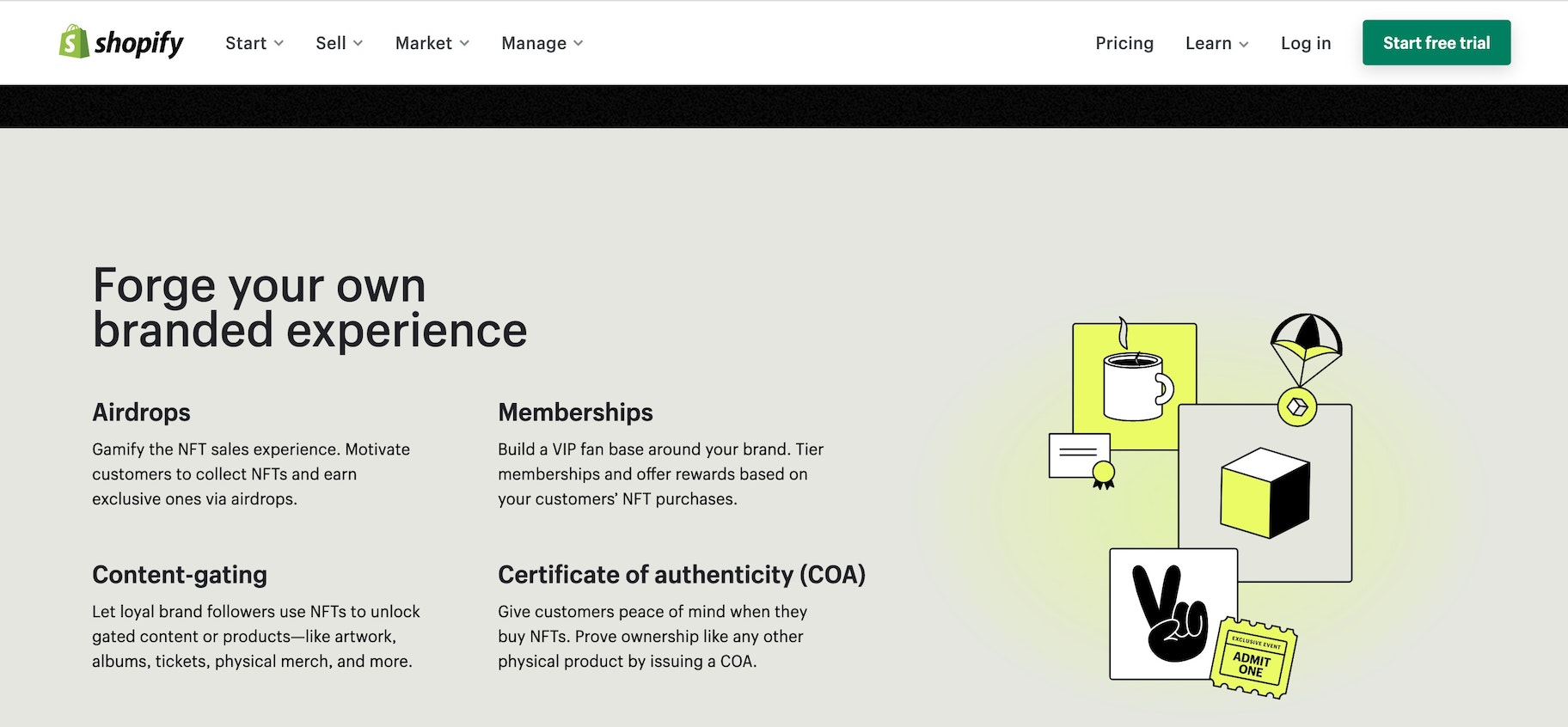Click the Admit One ticket illustration
The width and height of the screenshot is (1568, 727).
tap(1253, 659)
